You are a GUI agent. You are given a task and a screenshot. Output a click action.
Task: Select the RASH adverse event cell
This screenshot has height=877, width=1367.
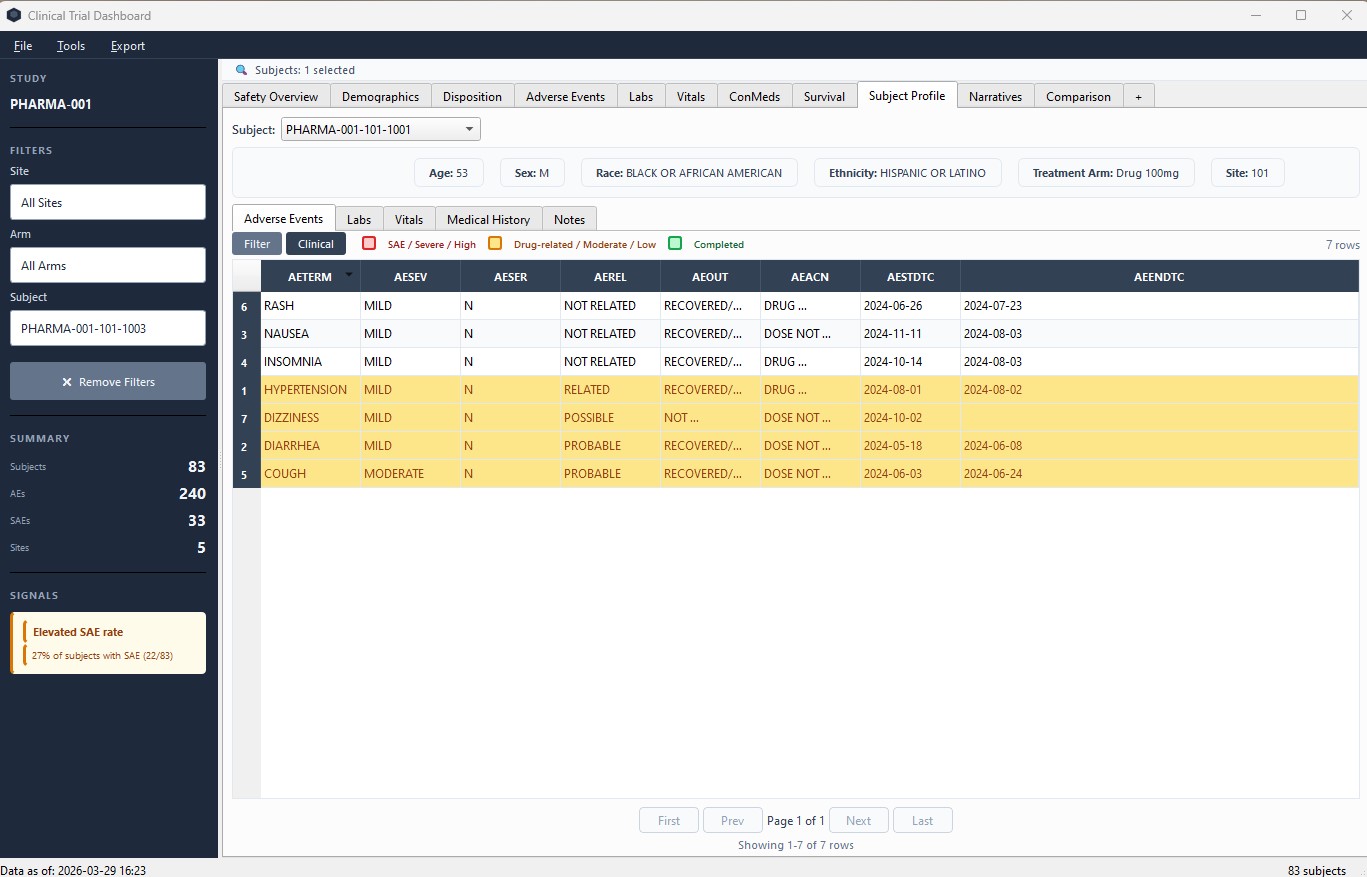pyautogui.click(x=311, y=306)
